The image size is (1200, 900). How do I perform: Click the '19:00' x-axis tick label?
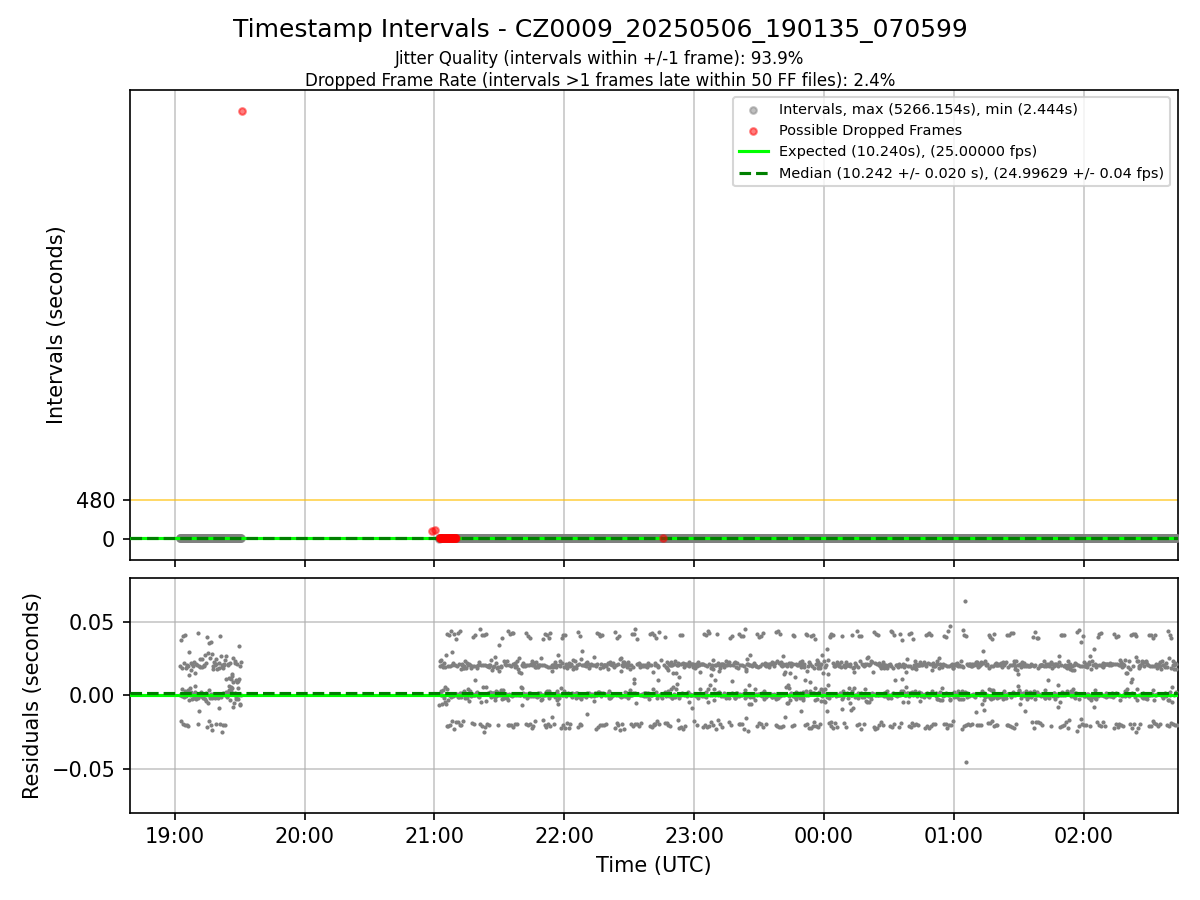pos(175,834)
